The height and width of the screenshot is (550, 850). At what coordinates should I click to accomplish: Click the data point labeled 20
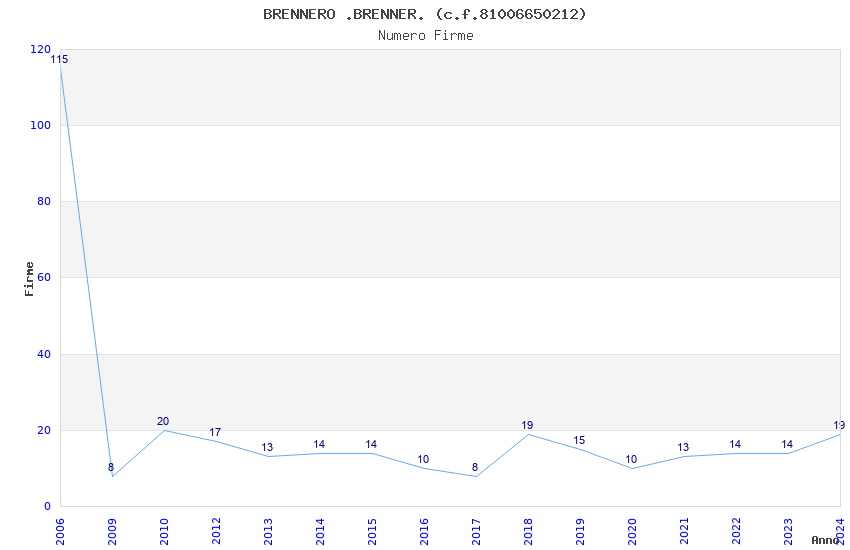[163, 430]
